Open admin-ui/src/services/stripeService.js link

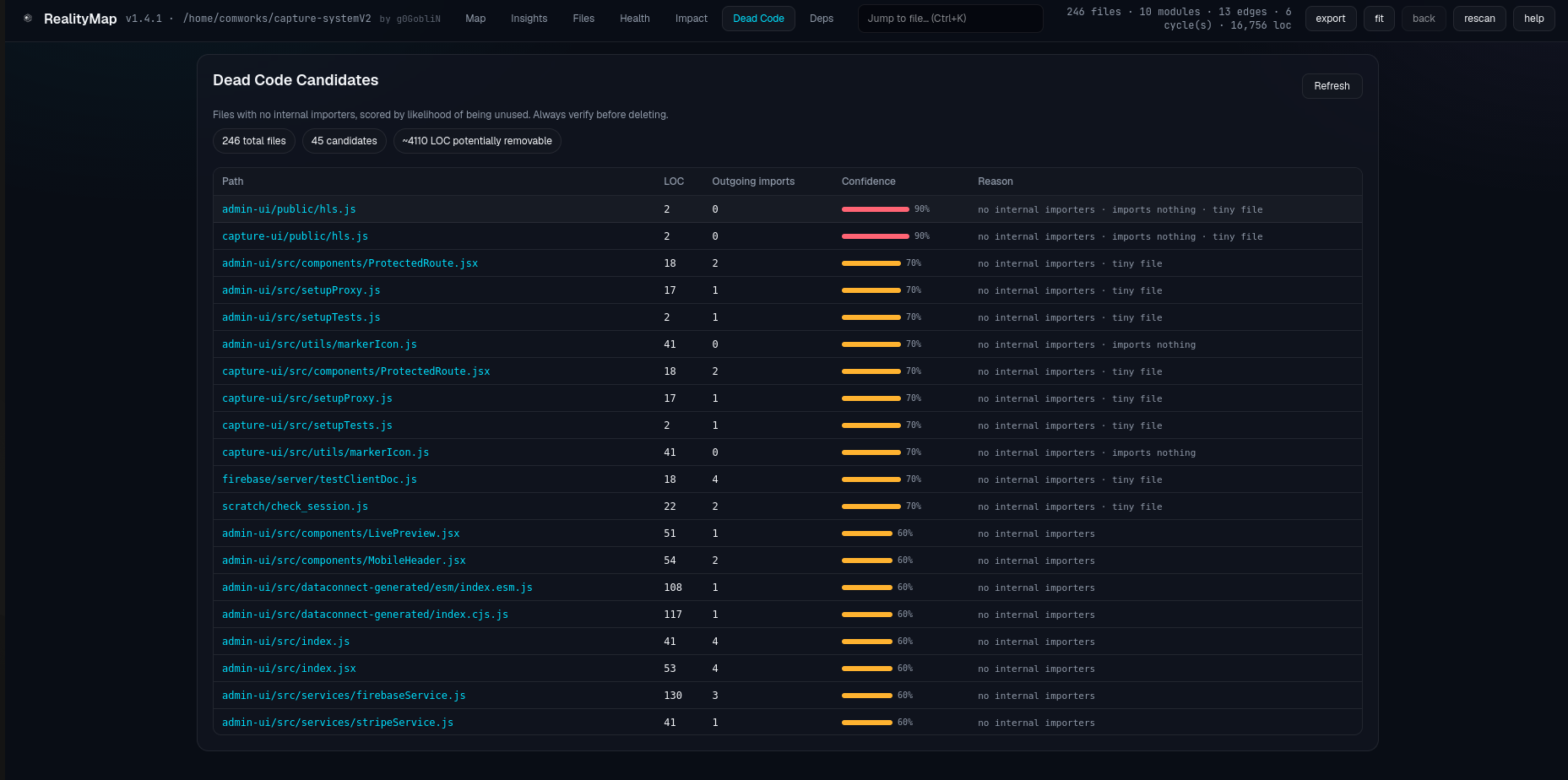click(x=338, y=723)
